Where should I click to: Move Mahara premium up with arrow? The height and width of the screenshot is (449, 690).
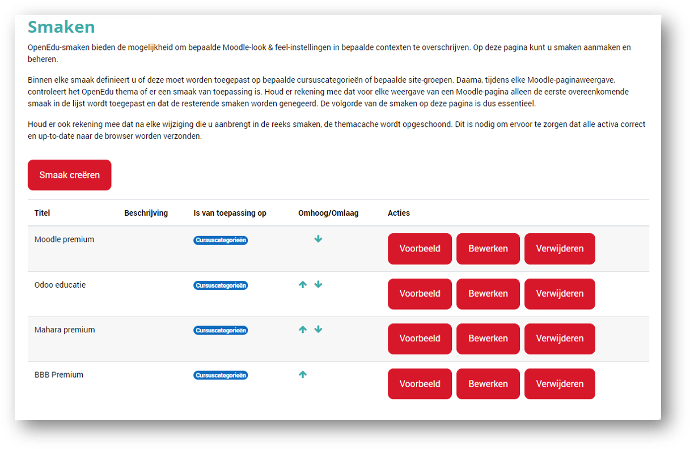[303, 330]
